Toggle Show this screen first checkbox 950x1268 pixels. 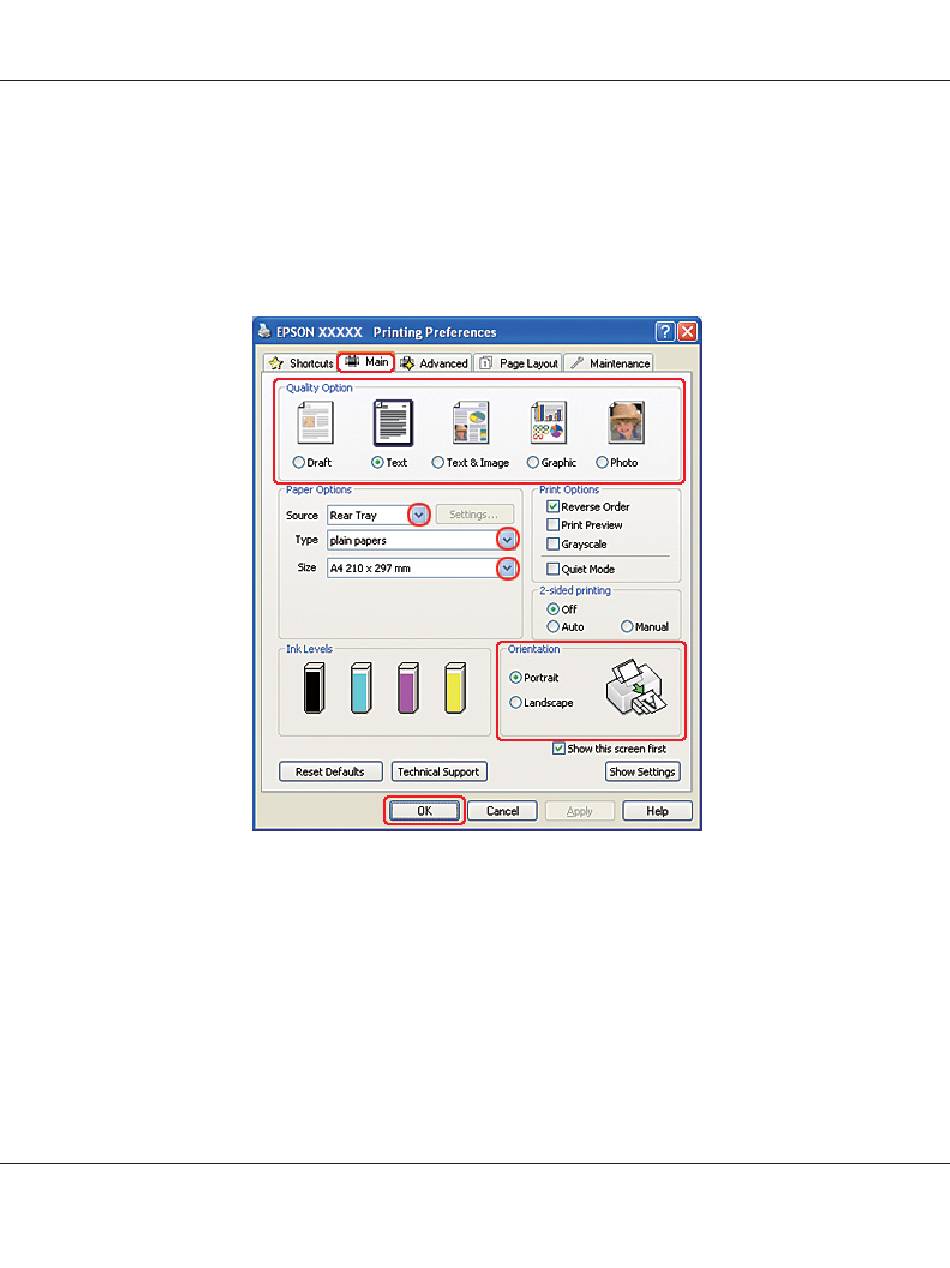[x=559, y=748]
